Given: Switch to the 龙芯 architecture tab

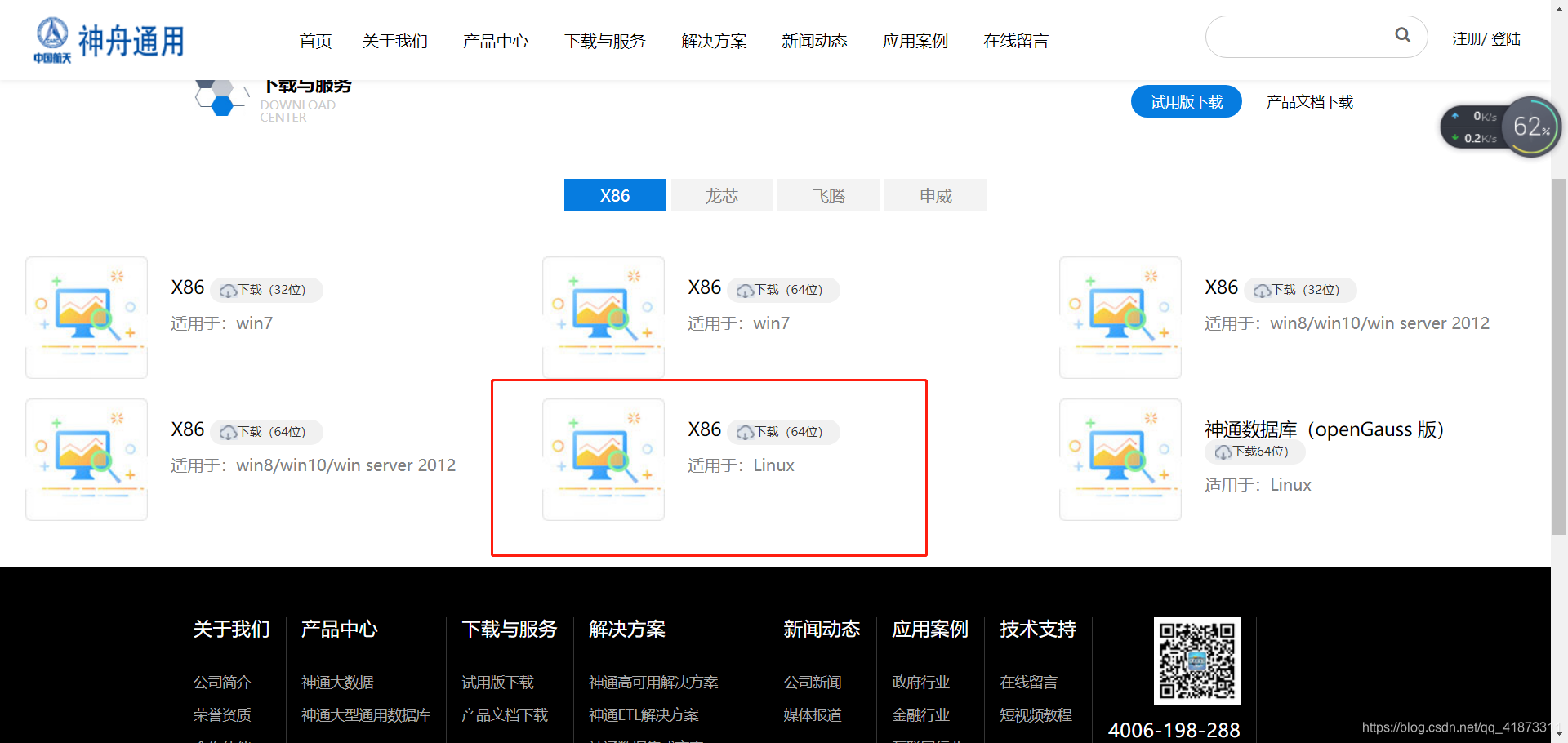Looking at the screenshot, I should click(721, 195).
